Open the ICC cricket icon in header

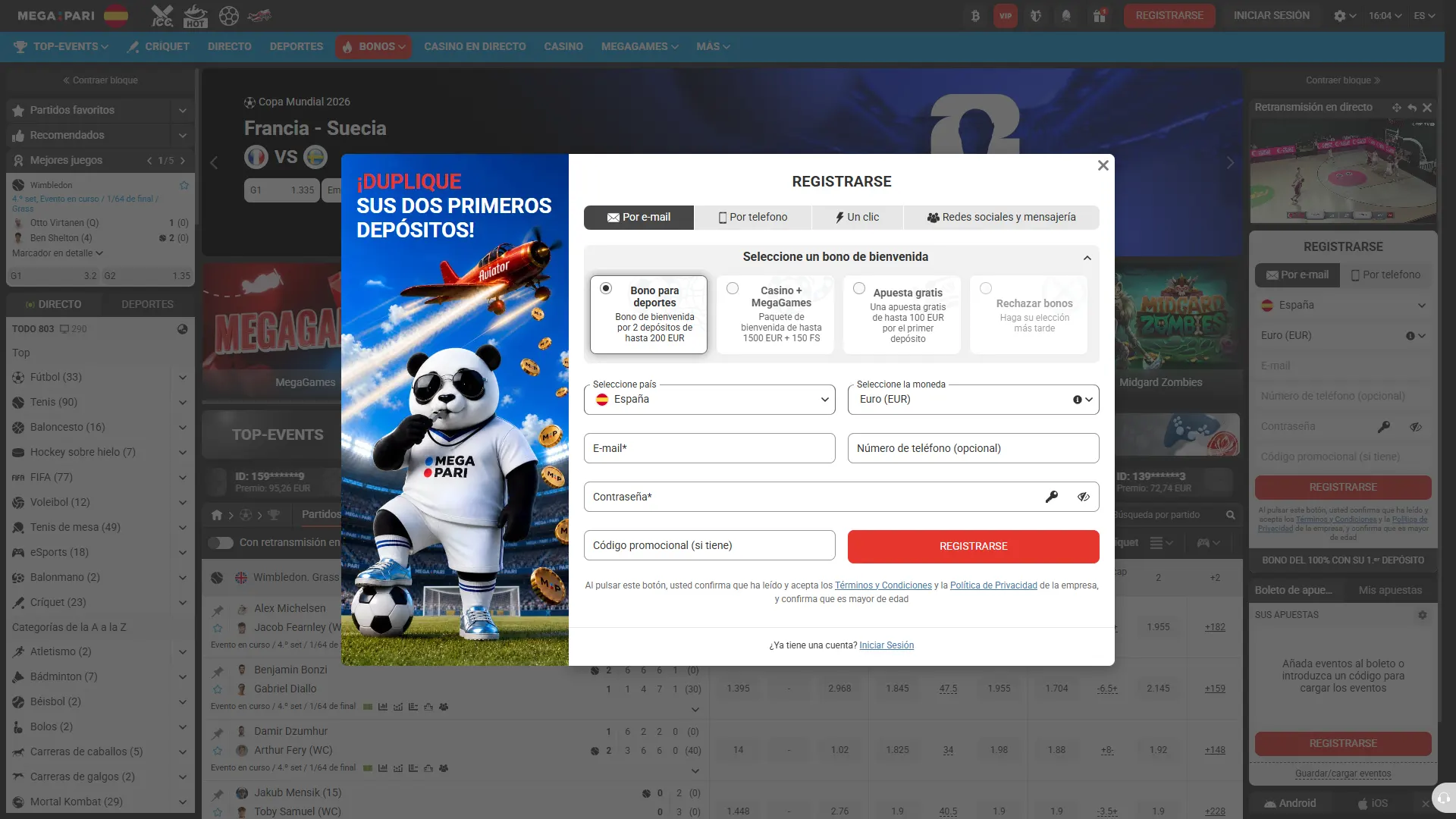pyautogui.click(x=162, y=16)
